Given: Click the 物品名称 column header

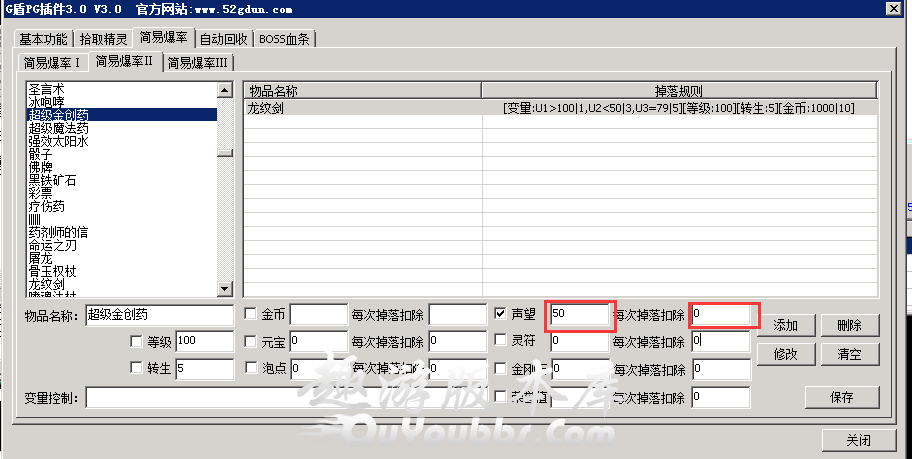Looking at the screenshot, I should coord(362,91).
